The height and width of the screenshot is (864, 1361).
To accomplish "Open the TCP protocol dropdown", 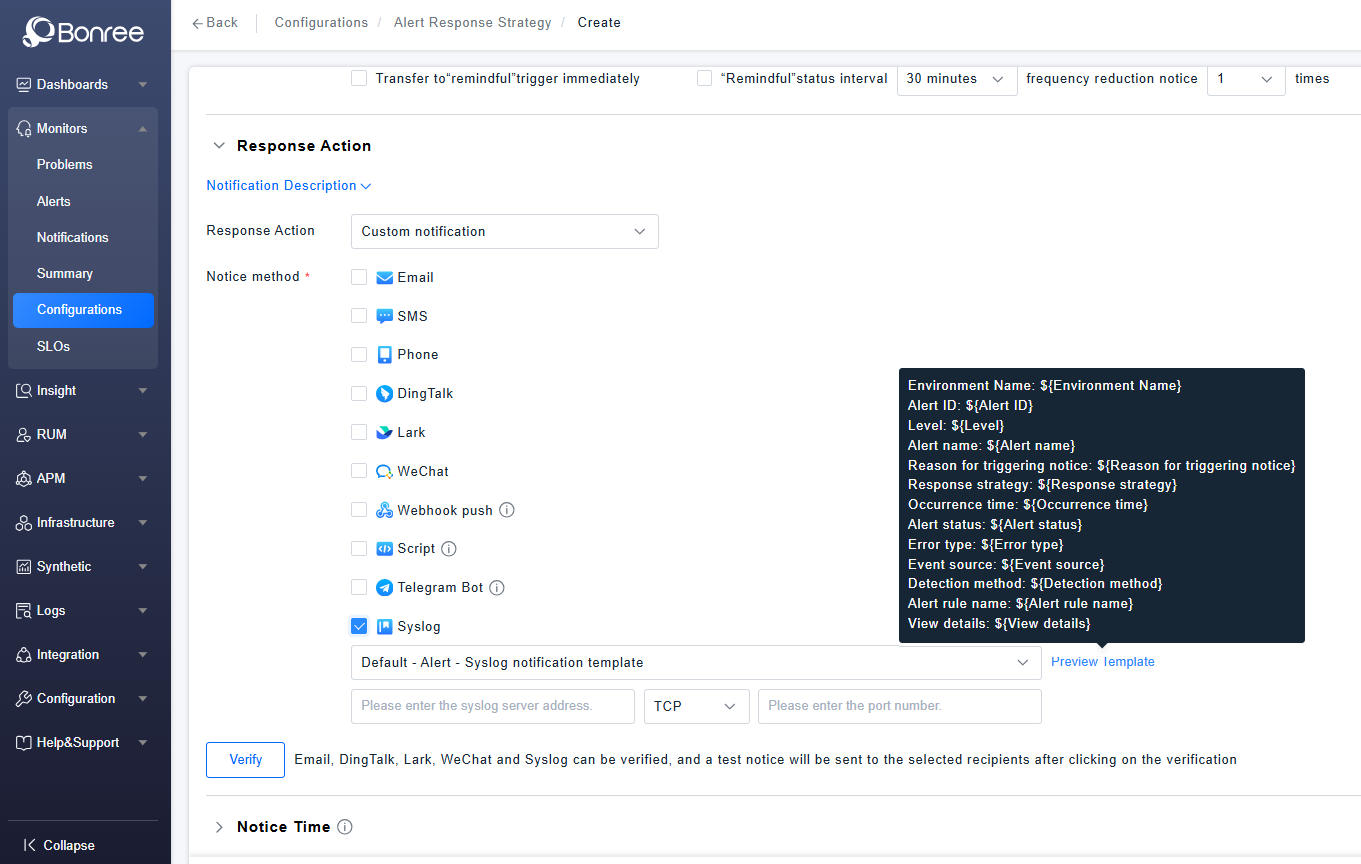I will [x=696, y=706].
